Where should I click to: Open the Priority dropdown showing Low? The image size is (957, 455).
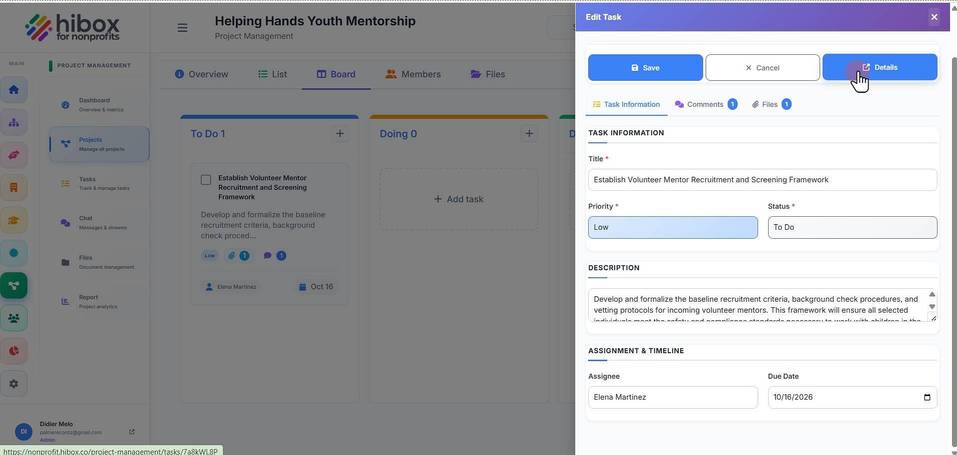pyautogui.click(x=673, y=227)
